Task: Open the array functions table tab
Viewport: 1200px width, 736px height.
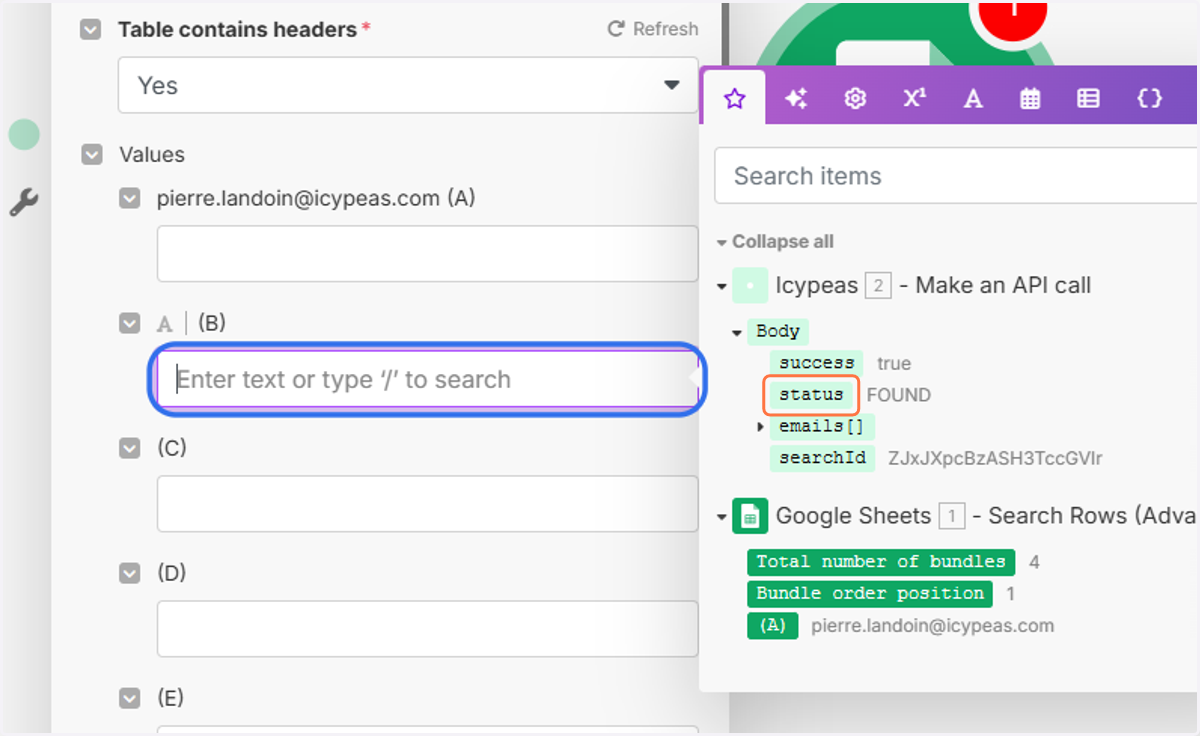Action: click(x=1088, y=98)
